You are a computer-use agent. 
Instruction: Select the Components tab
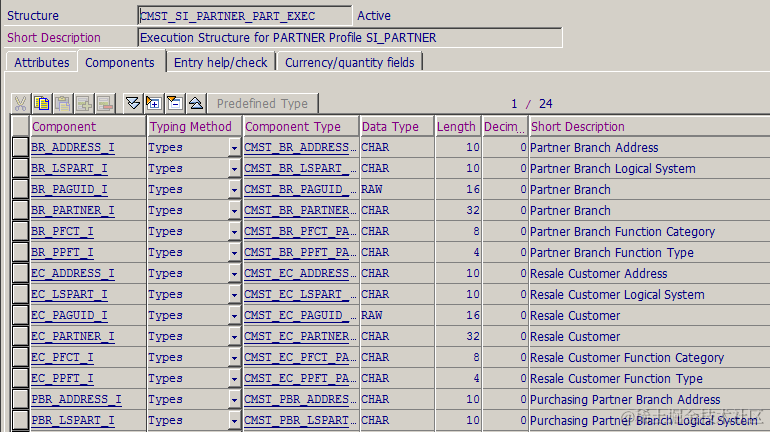(x=120, y=62)
